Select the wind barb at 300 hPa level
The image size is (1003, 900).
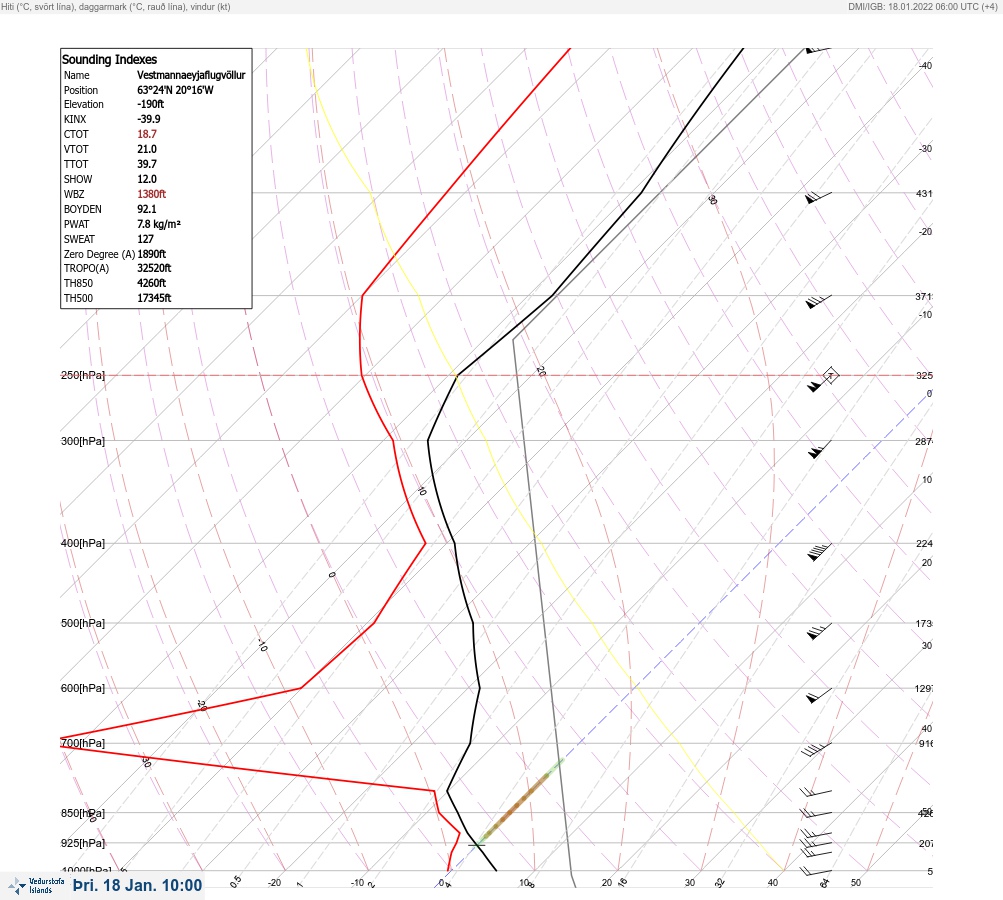[819, 450]
